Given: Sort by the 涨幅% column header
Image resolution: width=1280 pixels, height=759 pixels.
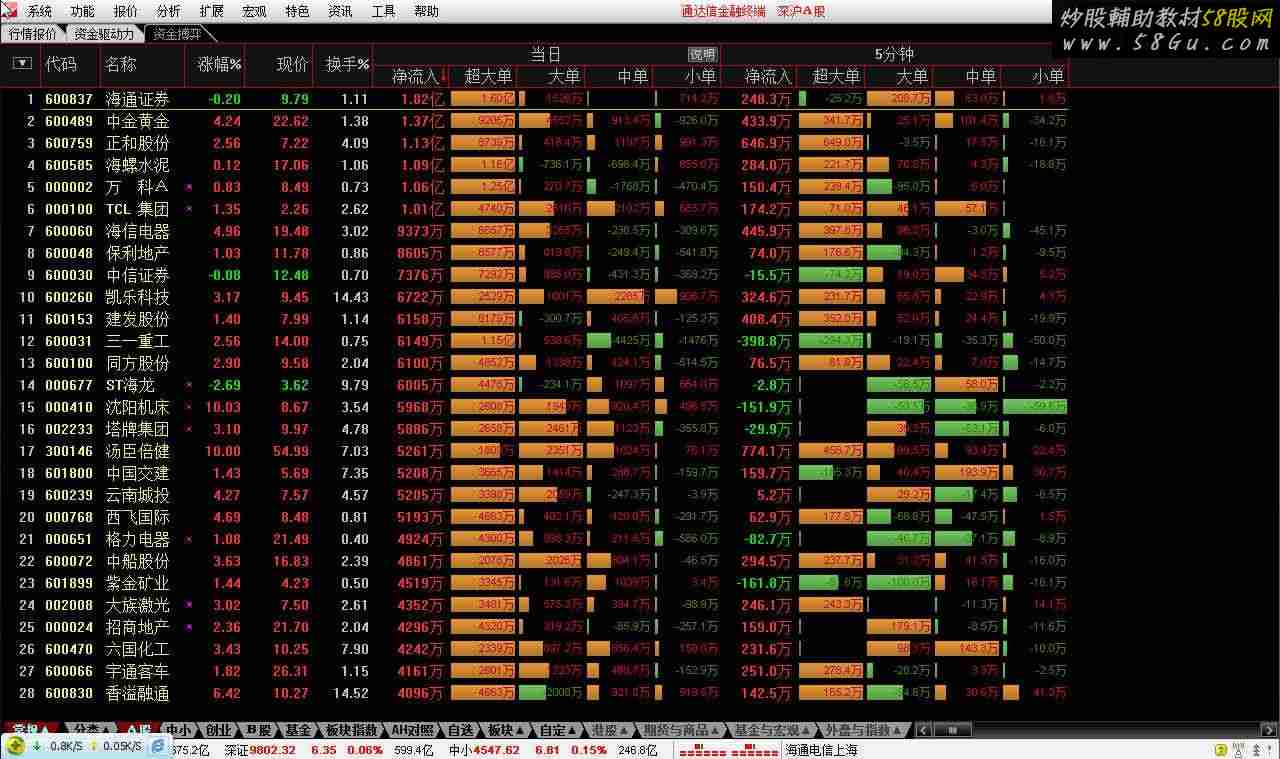Looking at the screenshot, I should coord(219,64).
